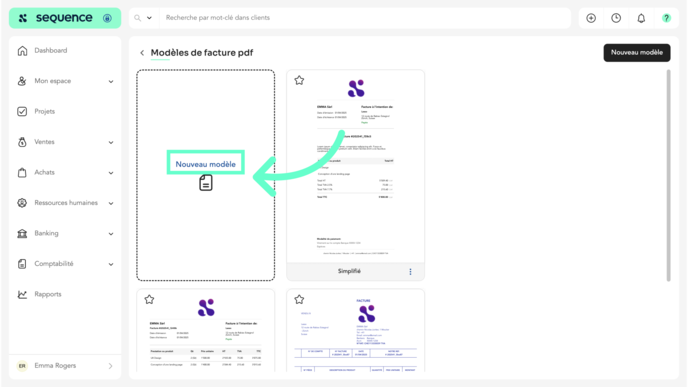Expand the Mon espace chevron
The height and width of the screenshot is (387, 688).
pyautogui.click(x=111, y=81)
